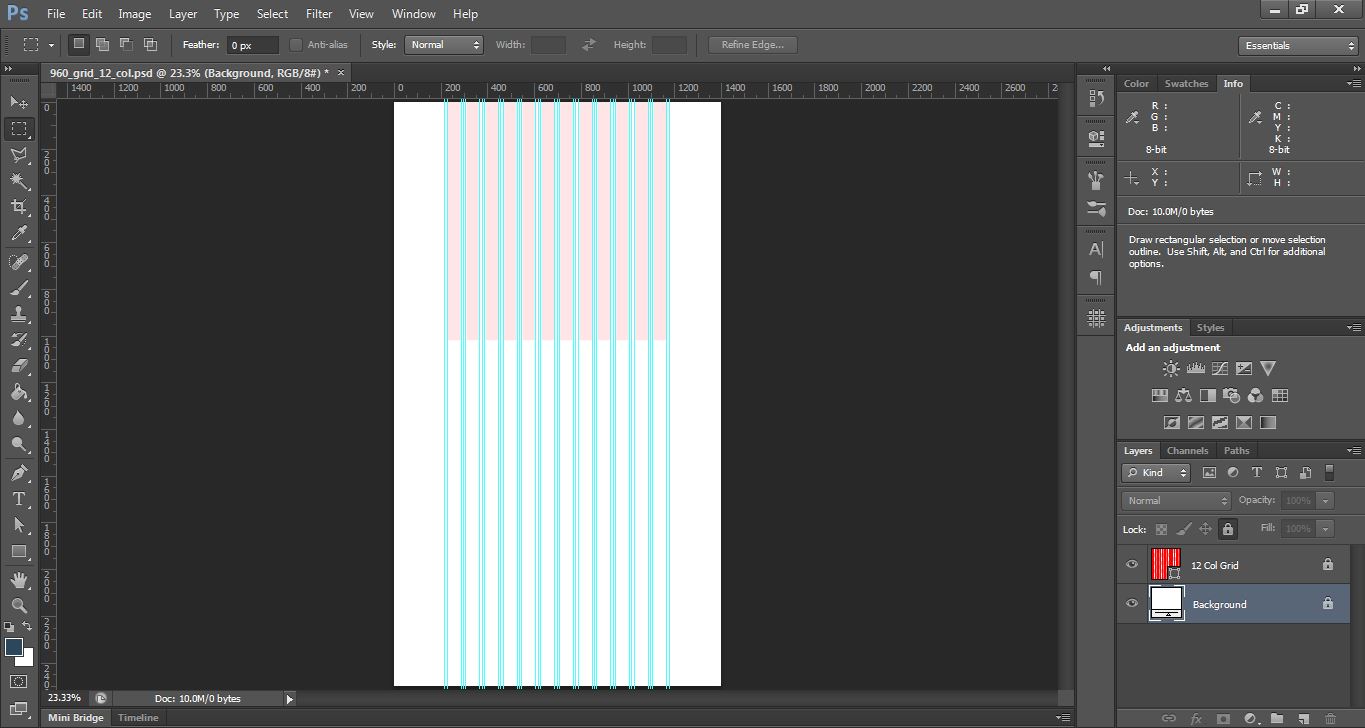Click the Refine Edge button
The height and width of the screenshot is (728, 1365).
pyautogui.click(x=752, y=44)
